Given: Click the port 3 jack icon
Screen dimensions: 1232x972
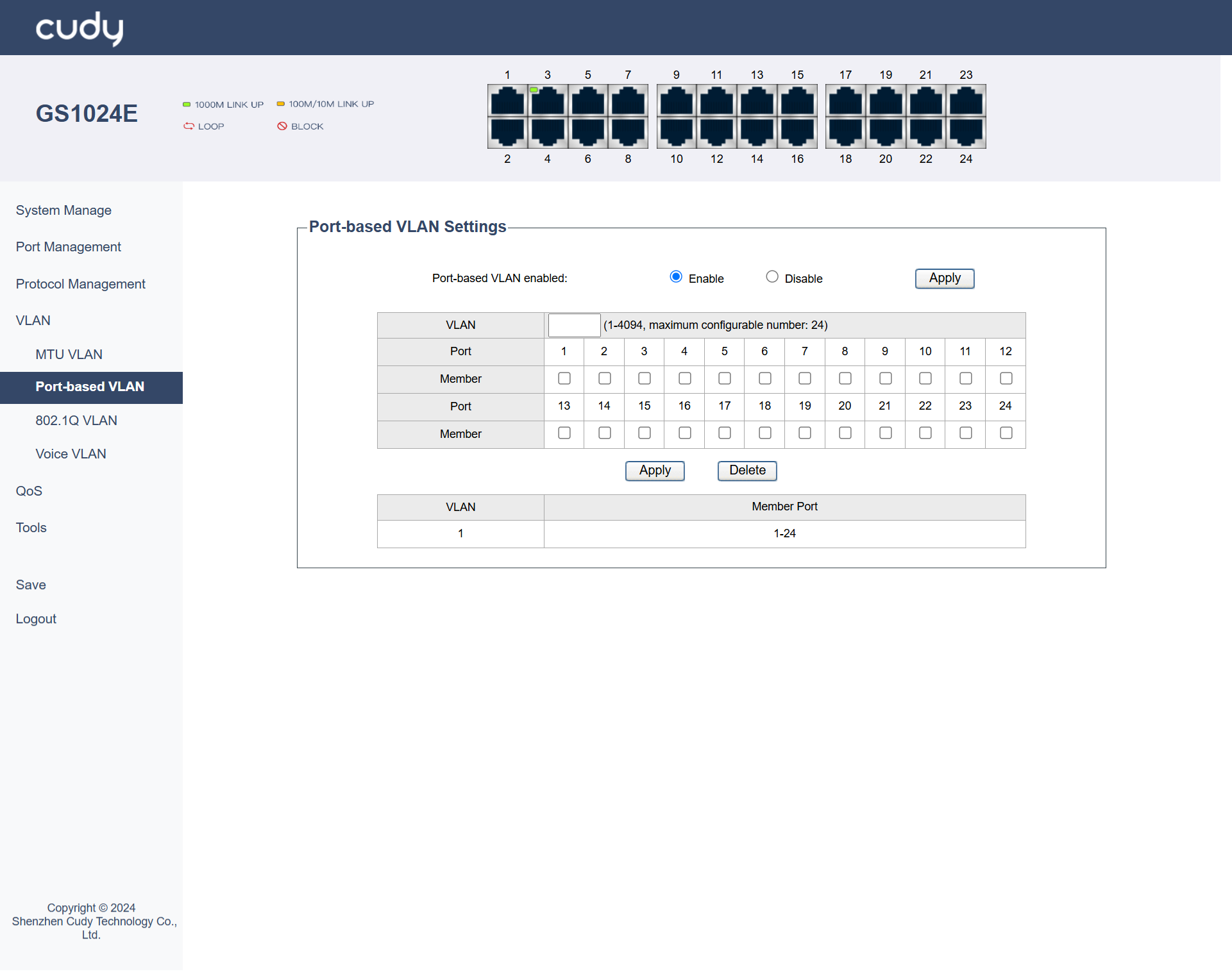Looking at the screenshot, I should click(x=548, y=101).
